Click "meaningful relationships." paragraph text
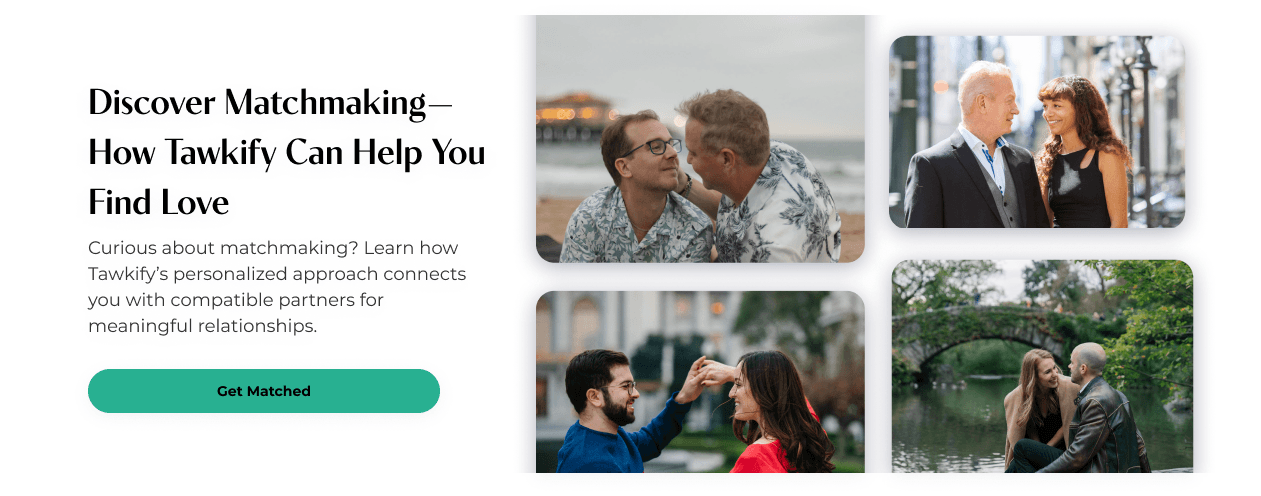Image resolution: width=1261 pixels, height=496 pixels. click(202, 326)
